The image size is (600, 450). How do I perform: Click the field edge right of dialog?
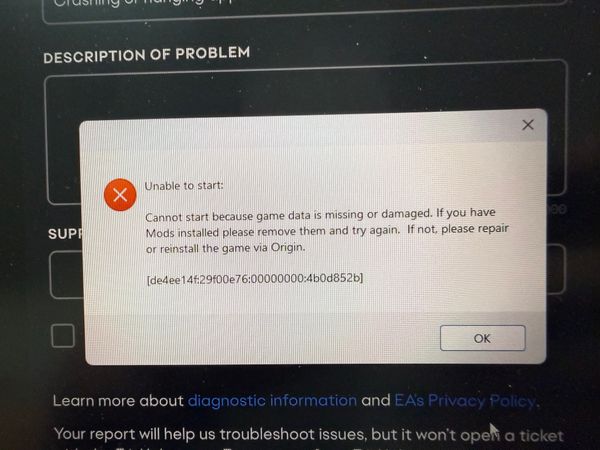[556, 269]
